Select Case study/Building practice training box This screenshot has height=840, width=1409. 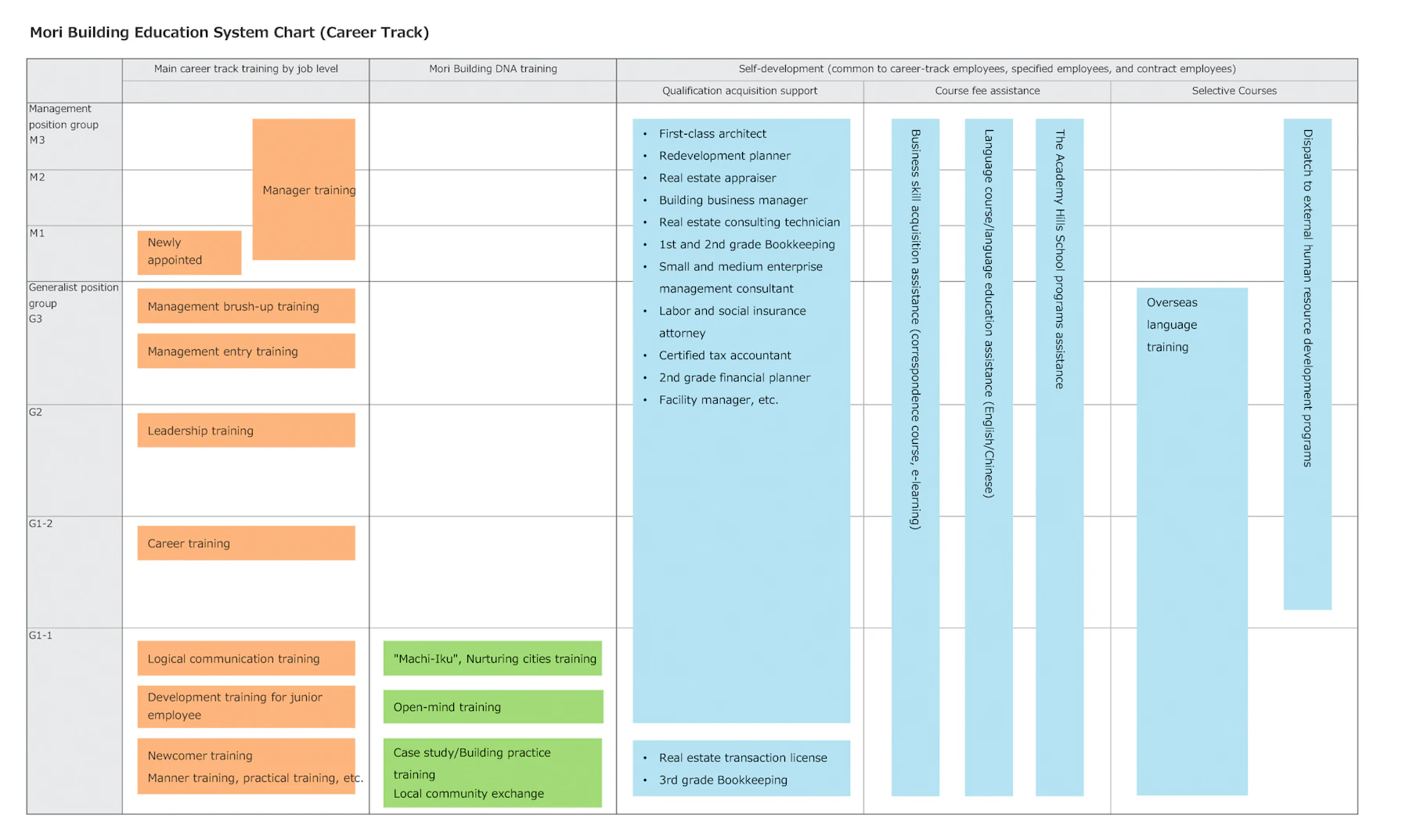point(492,773)
